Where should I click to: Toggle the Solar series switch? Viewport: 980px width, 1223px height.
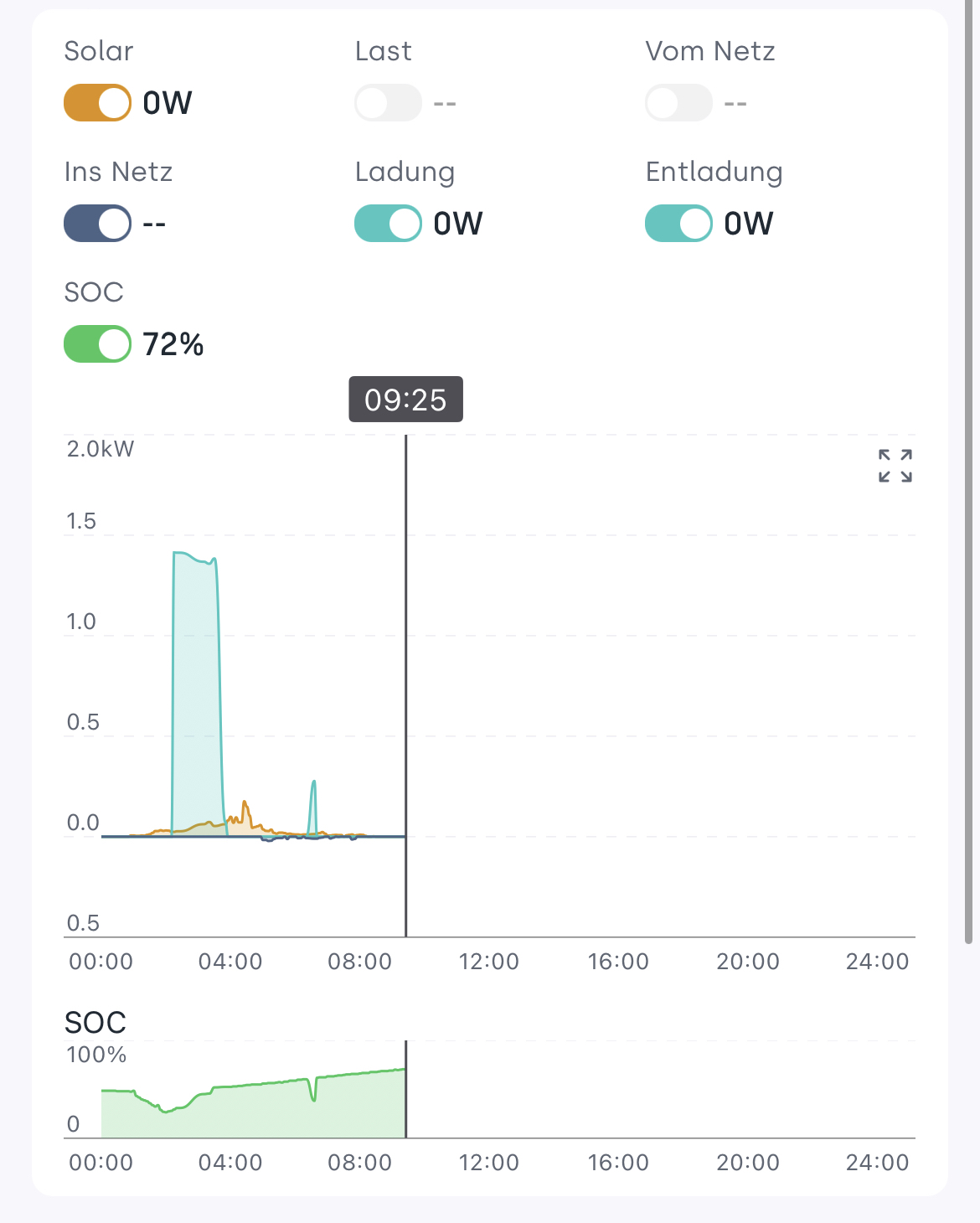(98, 103)
